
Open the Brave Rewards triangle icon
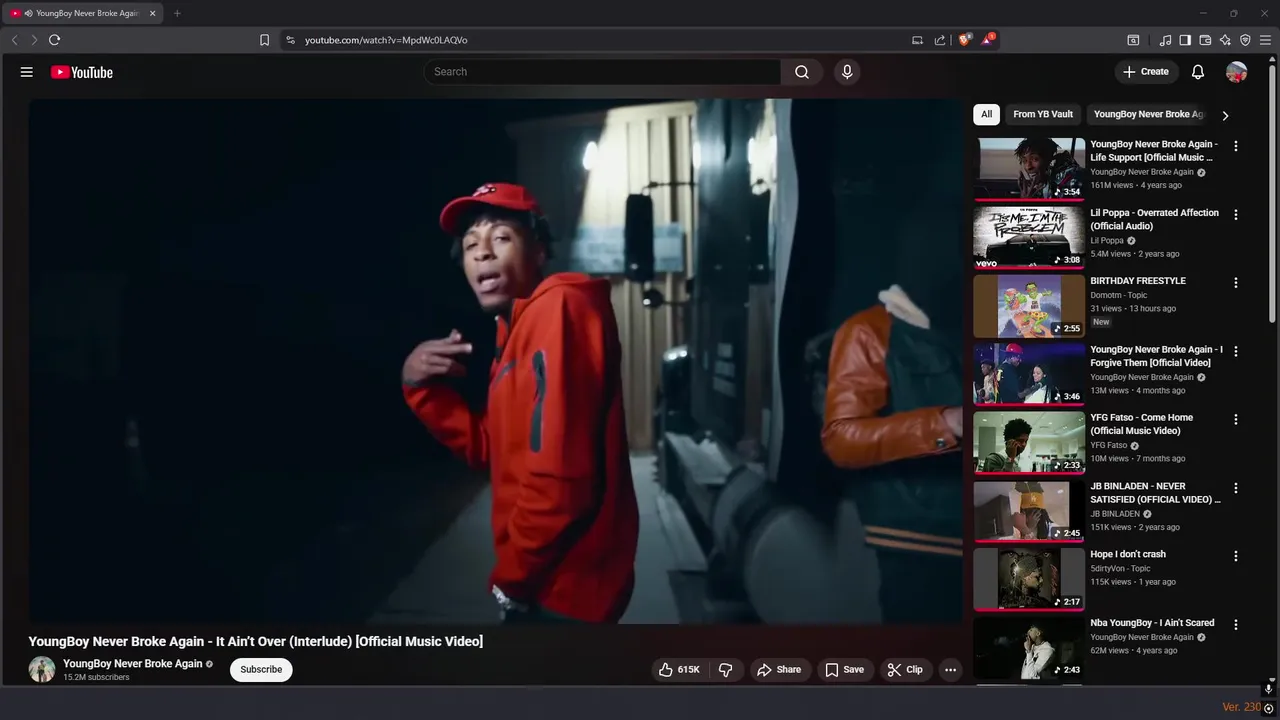(x=988, y=40)
